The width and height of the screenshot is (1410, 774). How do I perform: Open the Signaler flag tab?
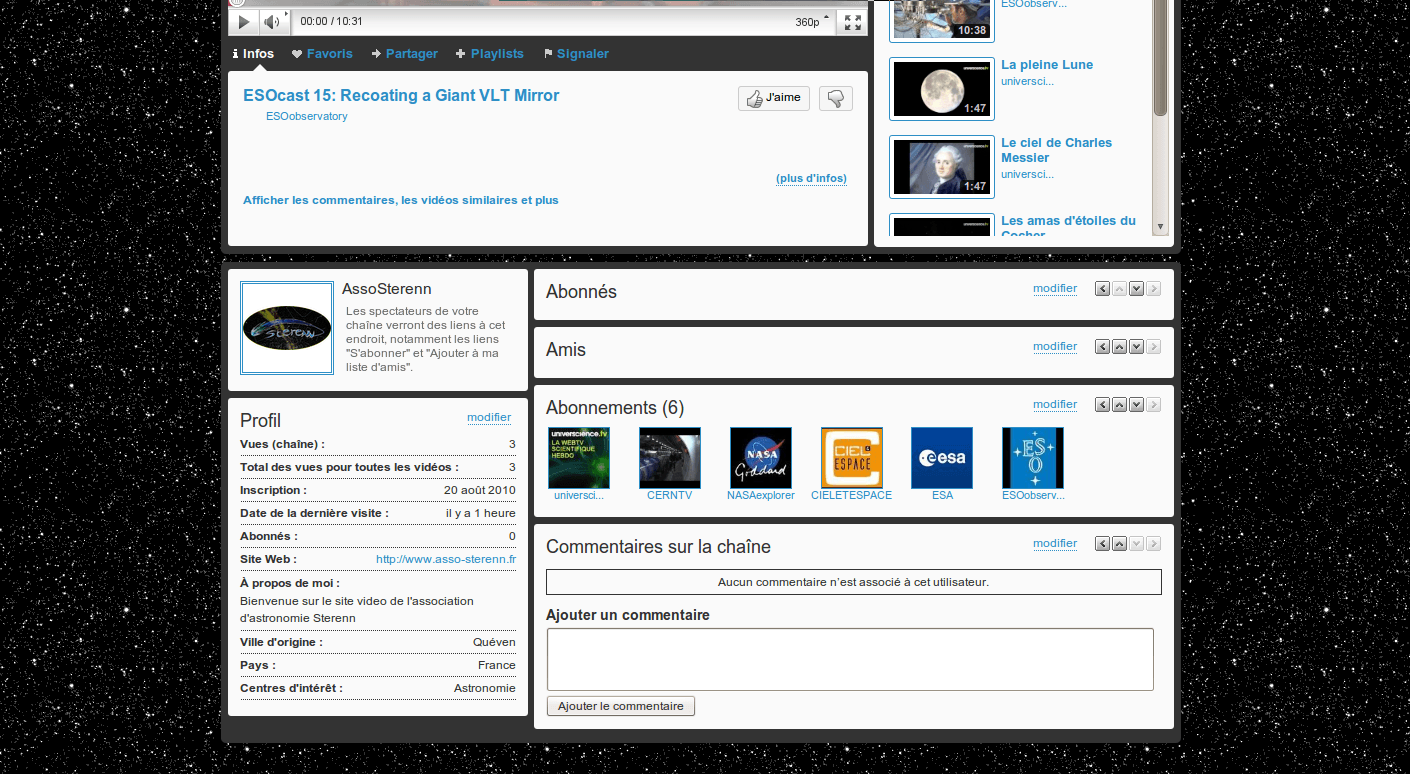582,54
